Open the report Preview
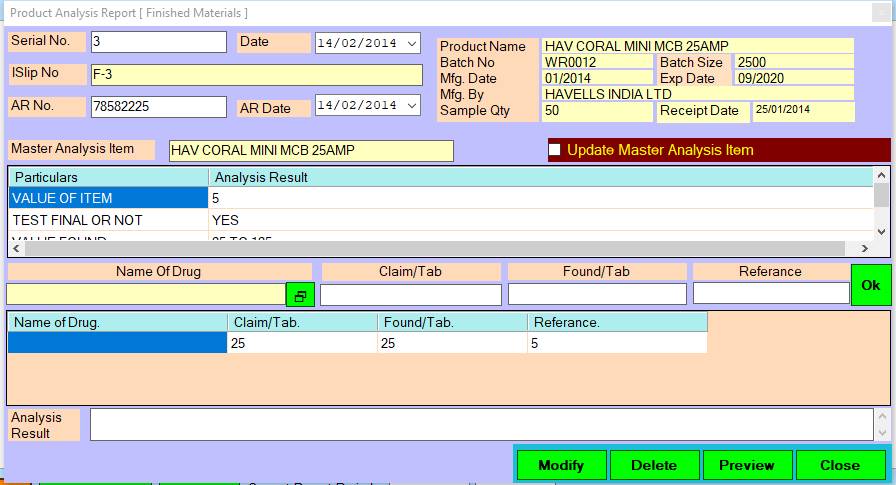The height and width of the screenshot is (485, 896). pyautogui.click(x=746, y=465)
